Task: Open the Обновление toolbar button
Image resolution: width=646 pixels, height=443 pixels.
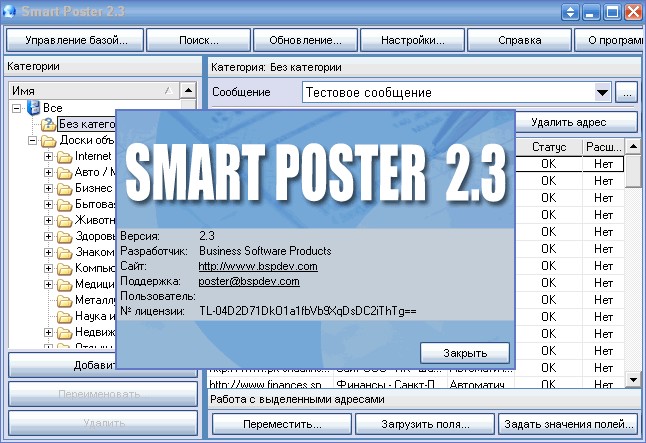Action: click(x=305, y=40)
